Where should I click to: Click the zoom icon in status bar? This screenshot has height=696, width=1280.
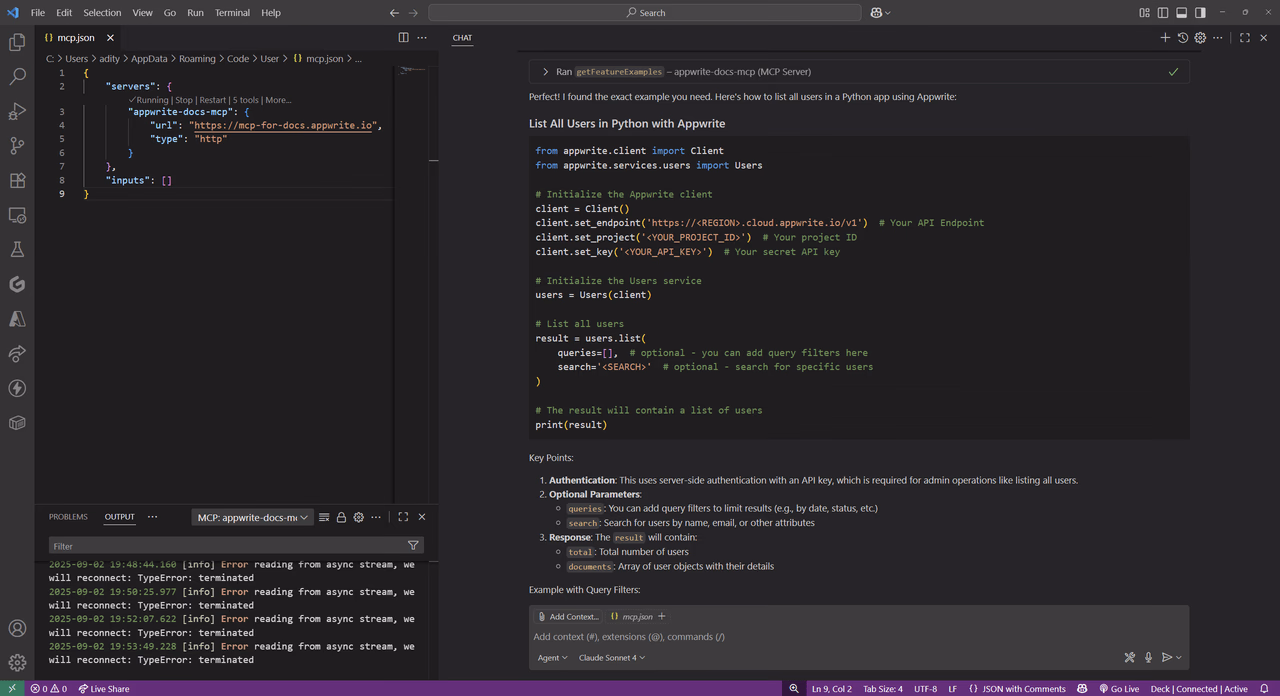(x=794, y=688)
